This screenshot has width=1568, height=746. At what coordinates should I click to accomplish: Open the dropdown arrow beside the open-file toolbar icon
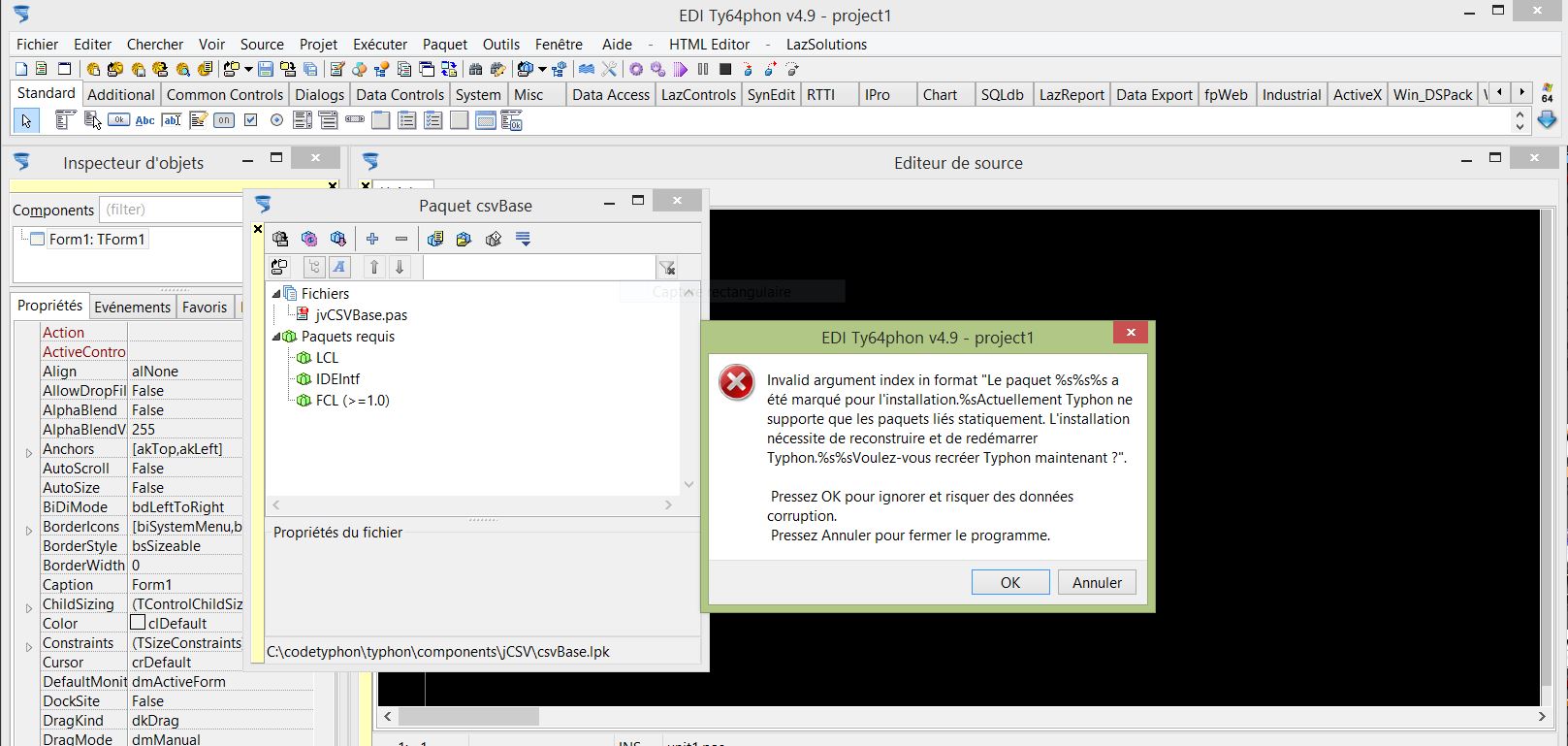click(248, 69)
